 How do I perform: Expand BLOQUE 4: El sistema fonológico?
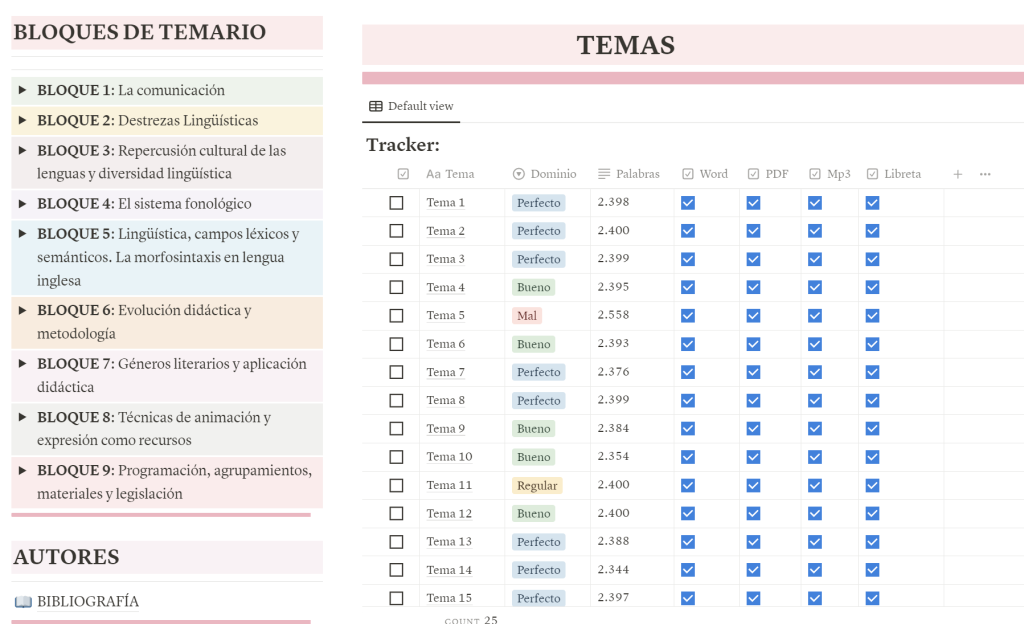(22, 204)
